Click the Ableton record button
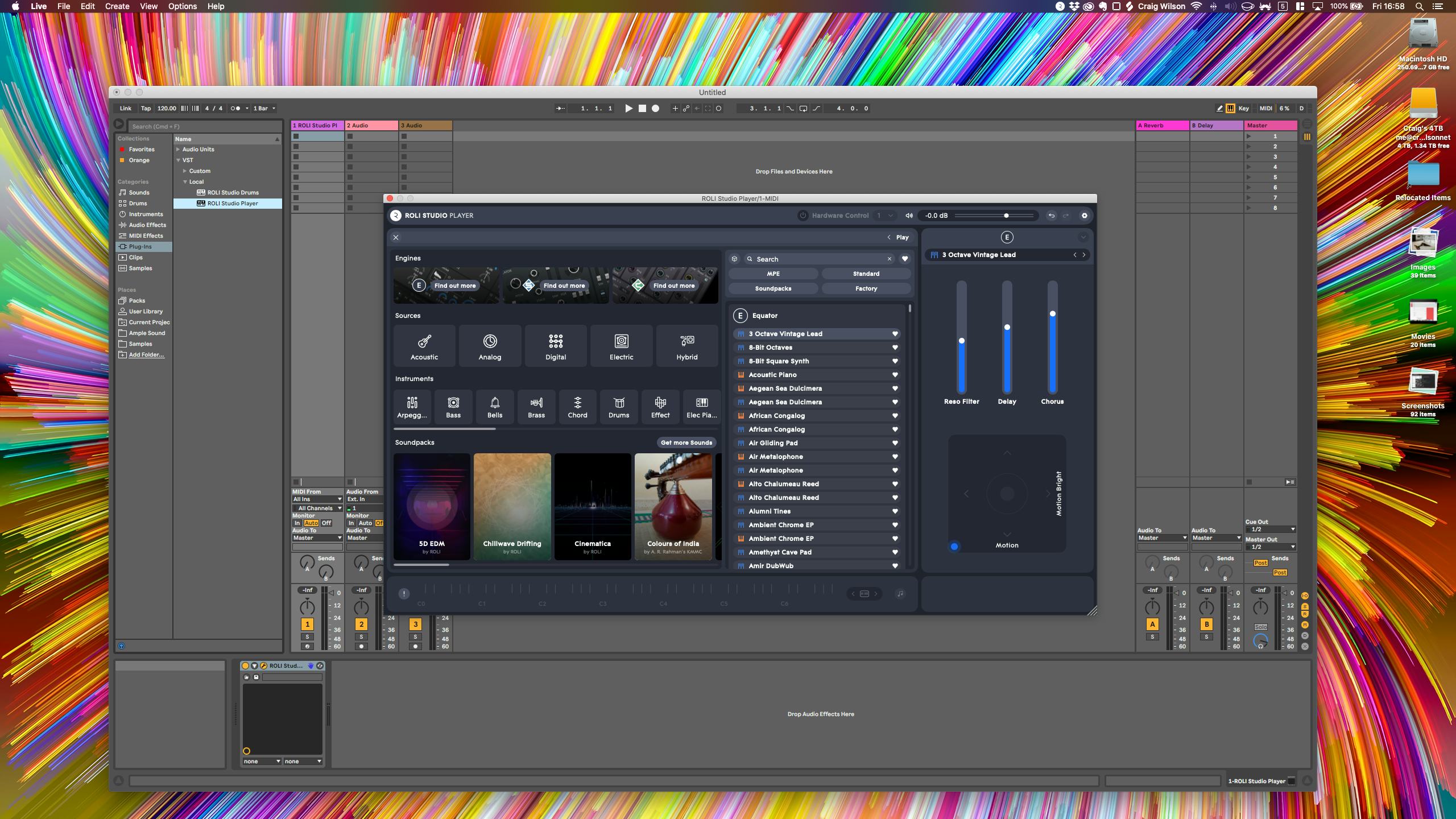This screenshot has height=819, width=1456. coord(655,108)
